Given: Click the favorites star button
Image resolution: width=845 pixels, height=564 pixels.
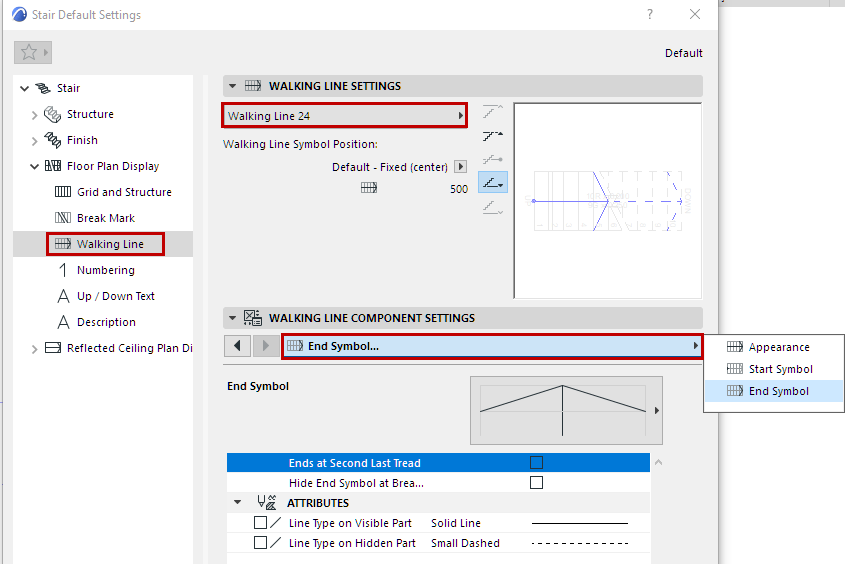Looking at the screenshot, I should [x=29, y=53].
